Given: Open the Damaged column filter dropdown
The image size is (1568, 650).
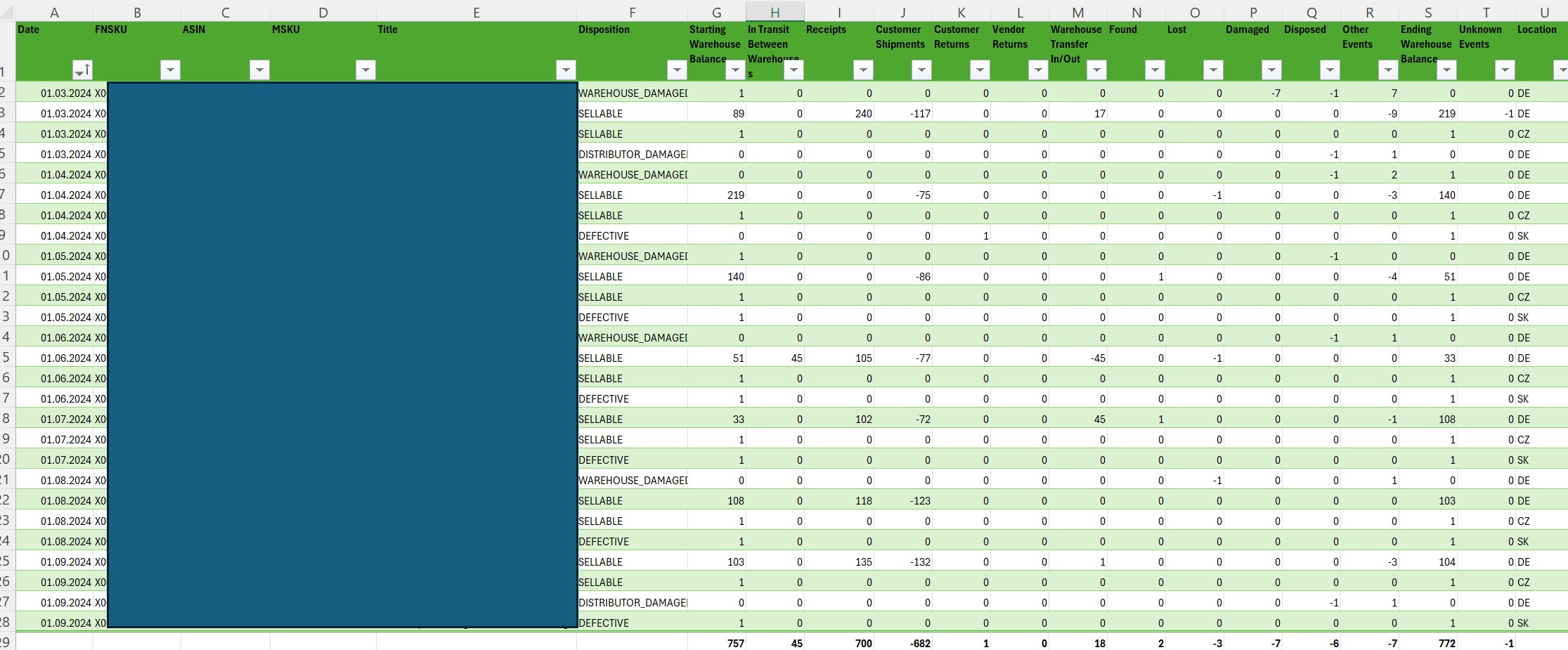Looking at the screenshot, I should tap(1271, 70).
